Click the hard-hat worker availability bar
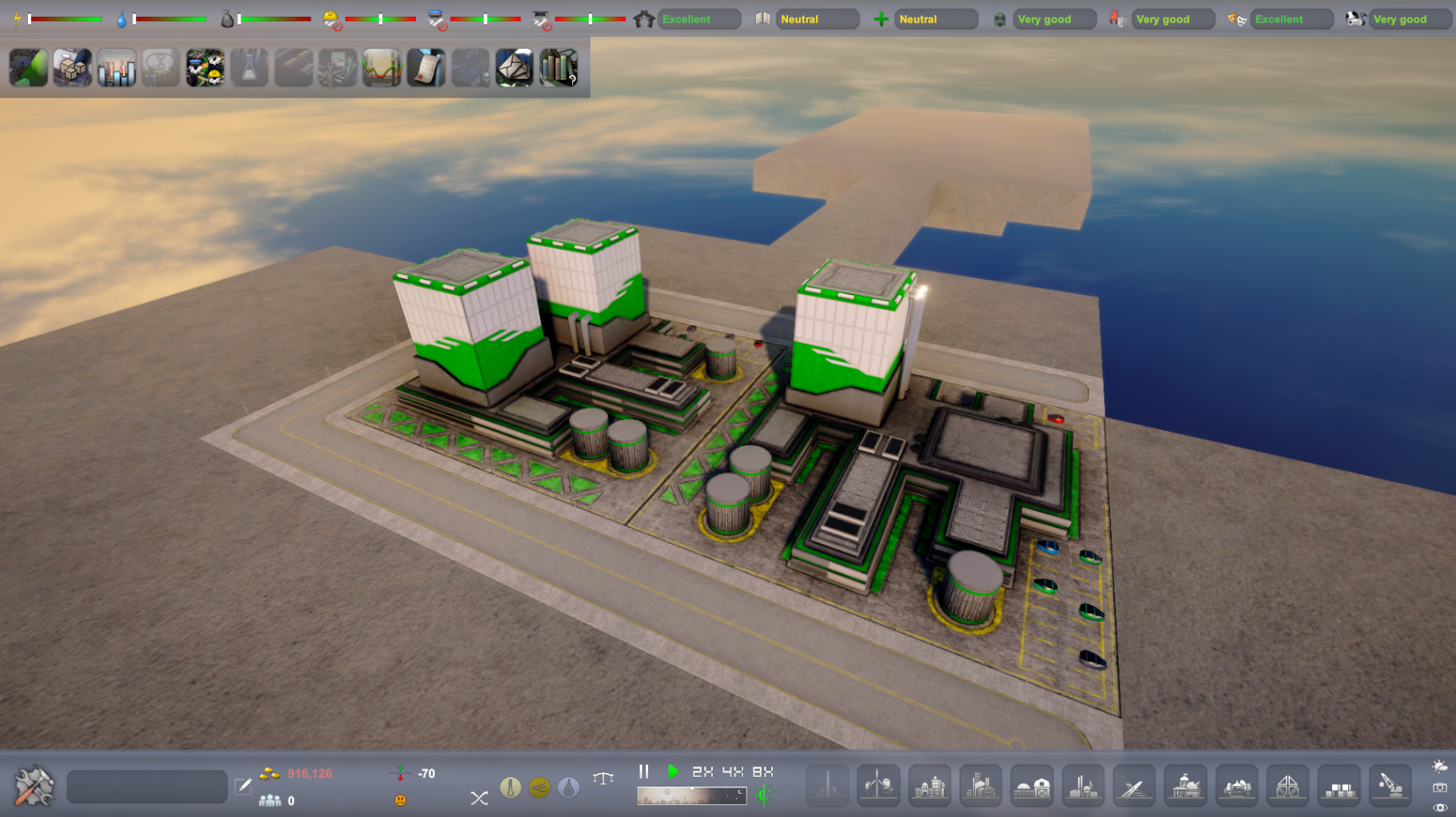The width and height of the screenshot is (1456, 817). tap(380, 18)
